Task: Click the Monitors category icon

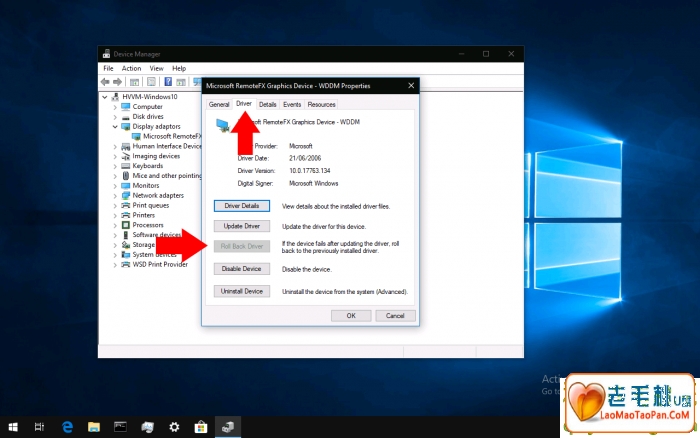Action: point(125,185)
